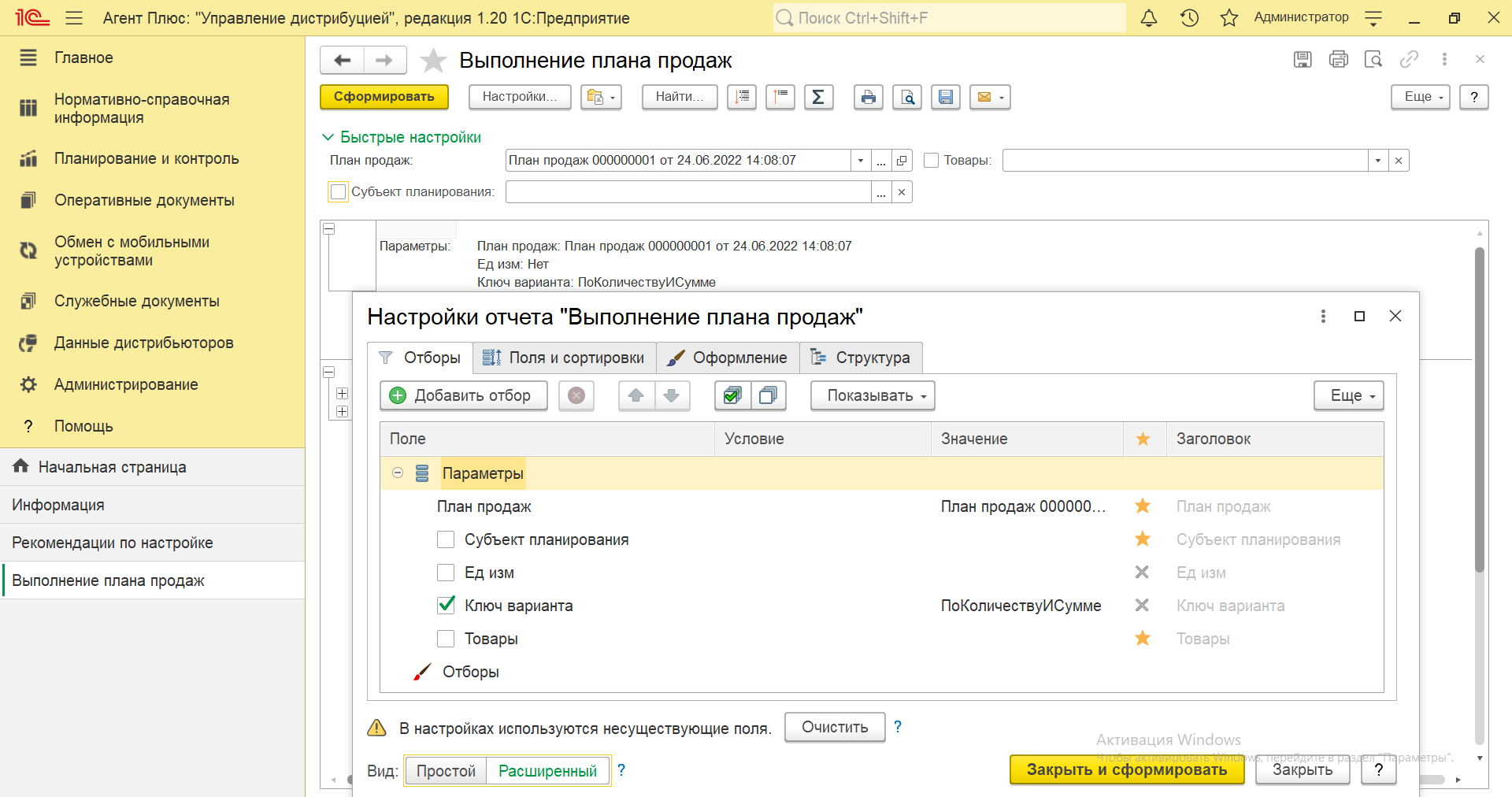Enable Ед изм parameter checkbox

446,573
